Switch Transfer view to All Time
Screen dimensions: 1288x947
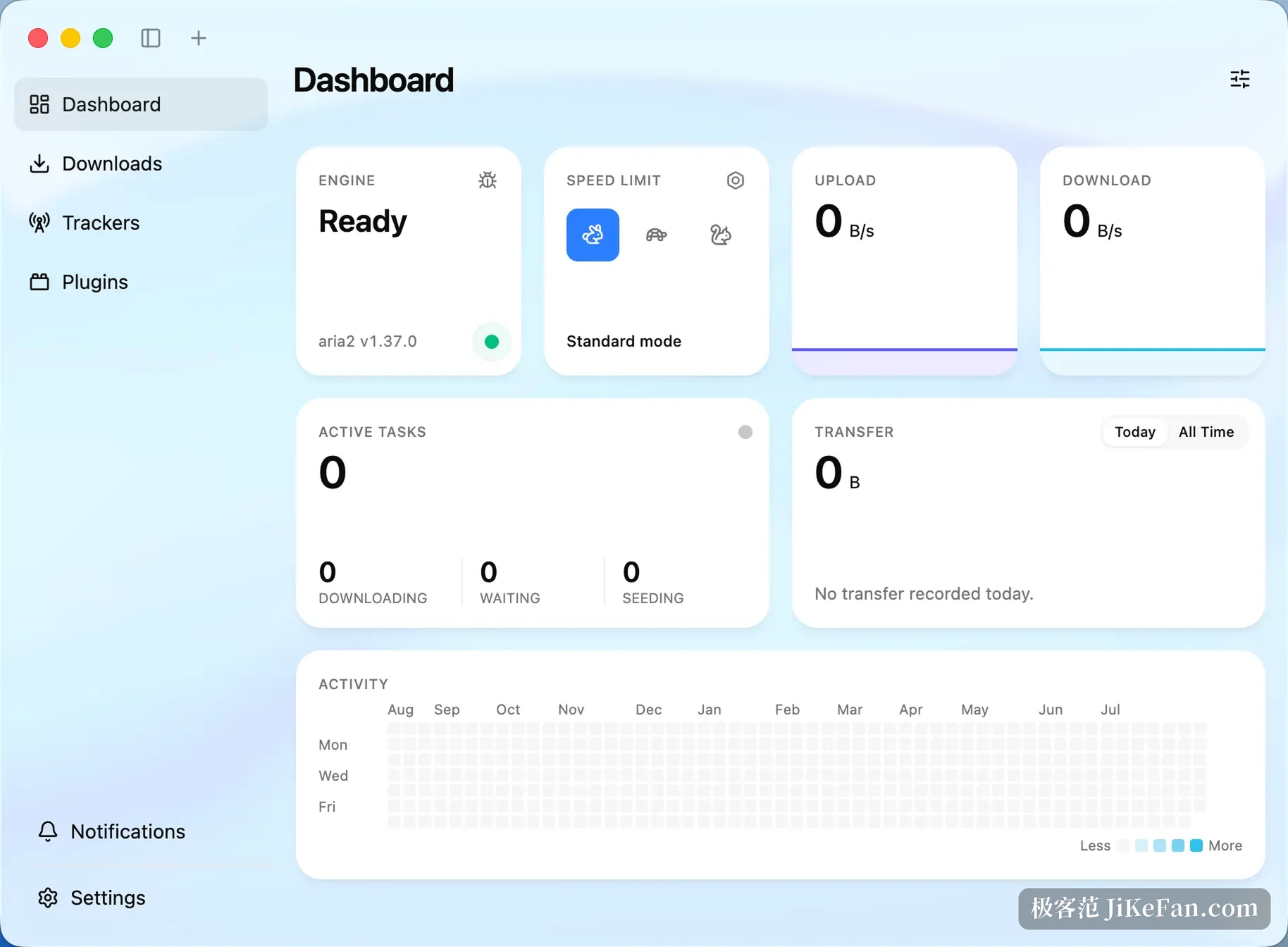pyautogui.click(x=1206, y=432)
